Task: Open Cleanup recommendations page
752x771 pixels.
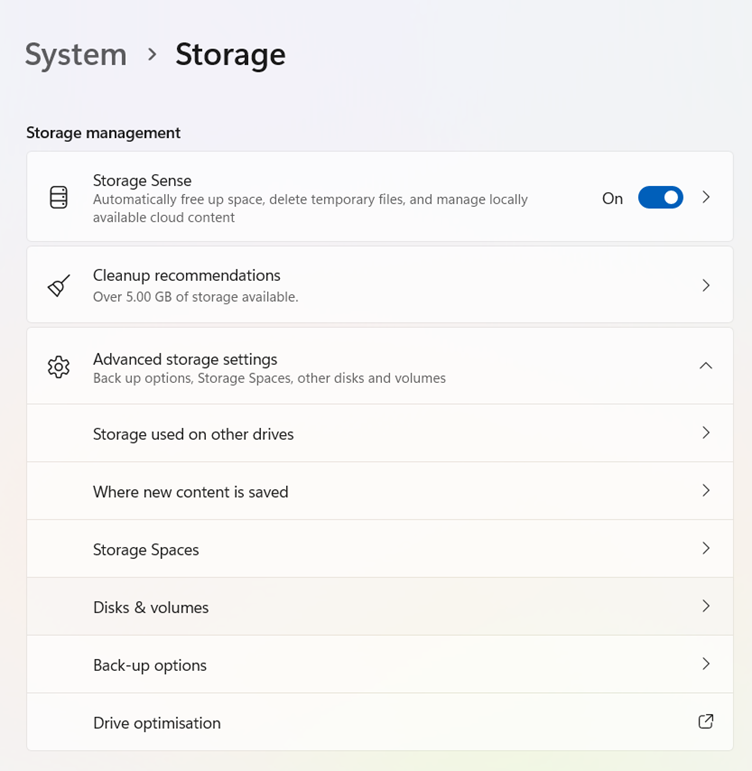Action: pos(380,285)
